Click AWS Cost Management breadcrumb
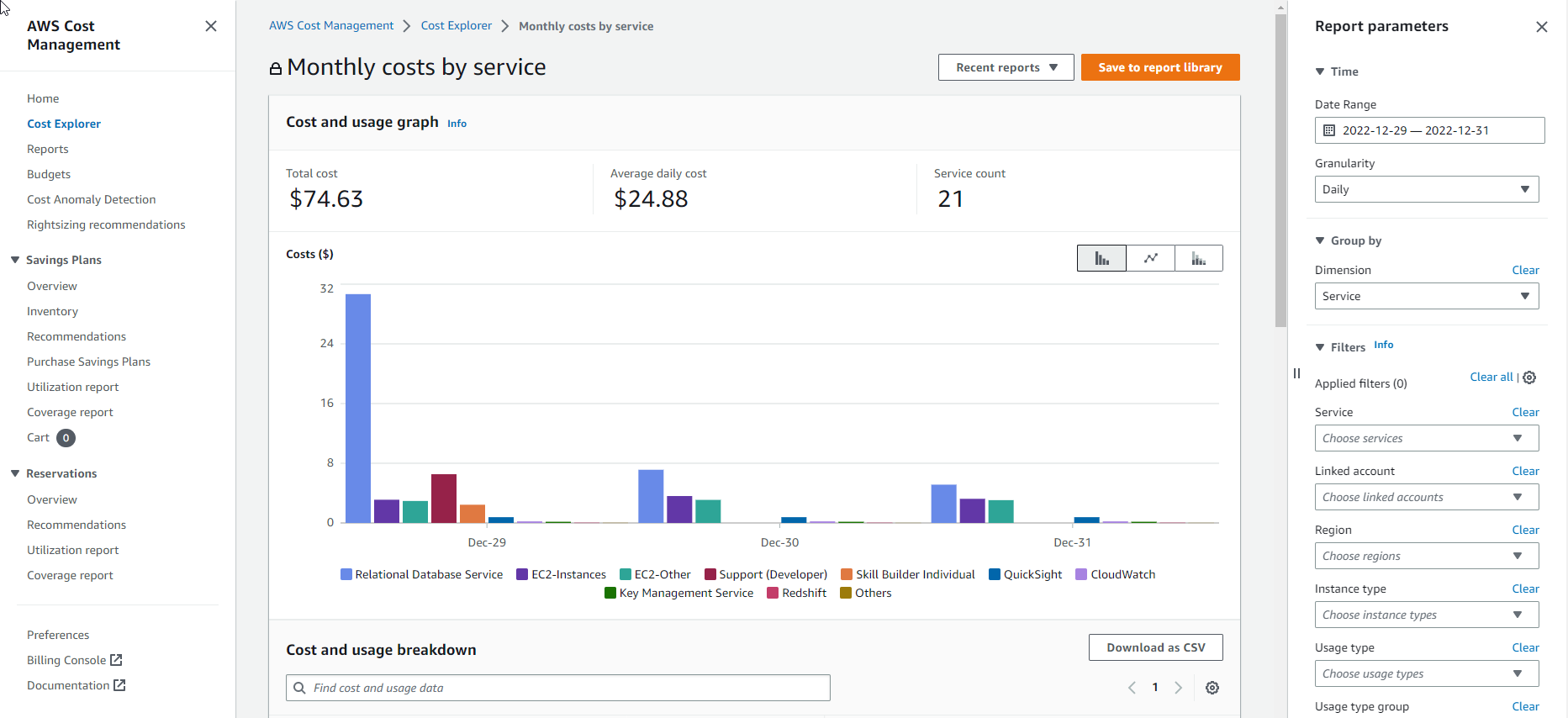Screen dimensions: 1568x718 click(x=331, y=26)
